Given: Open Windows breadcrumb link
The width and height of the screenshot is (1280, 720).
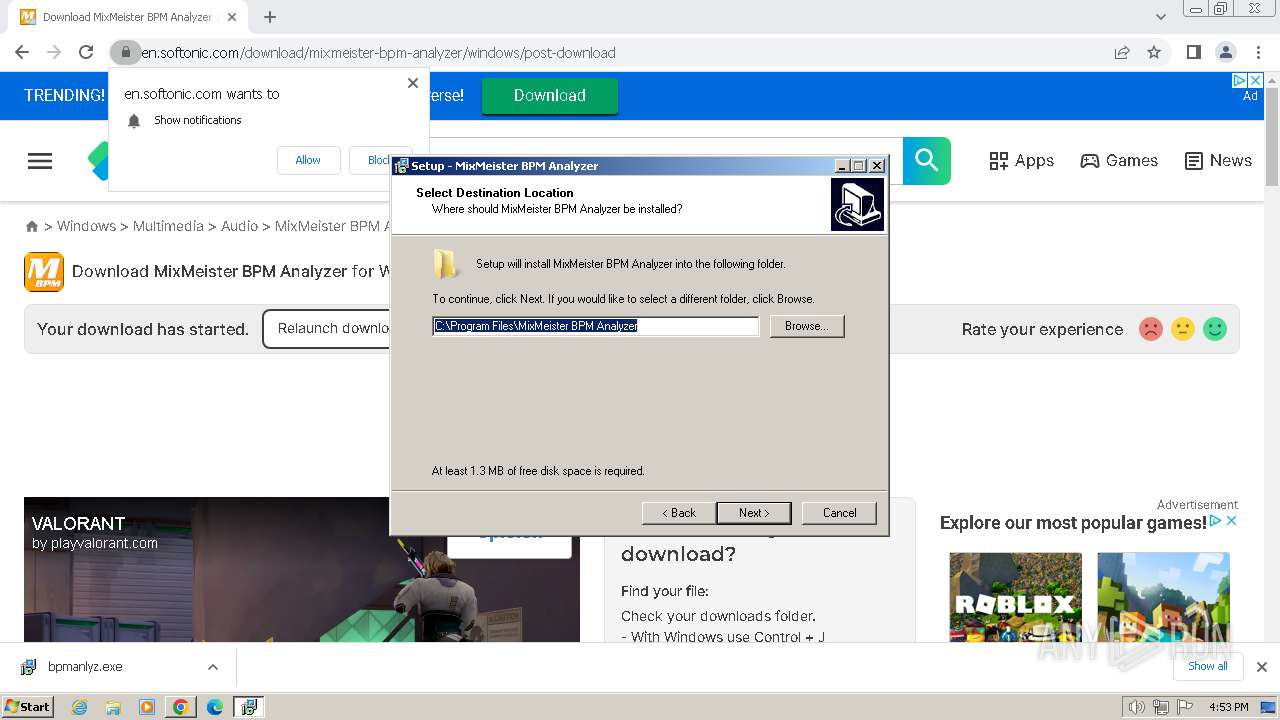Looking at the screenshot, I should (x=86, y=226).
